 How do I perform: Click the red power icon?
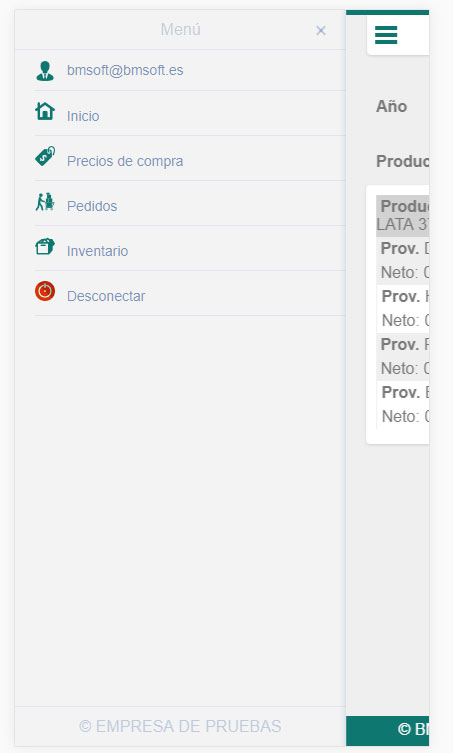tap(45, 291)
